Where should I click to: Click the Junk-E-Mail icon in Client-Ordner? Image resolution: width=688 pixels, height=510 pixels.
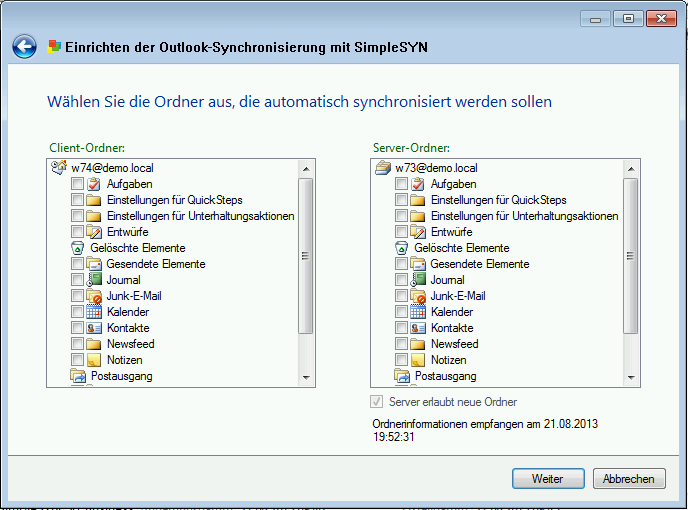pyautogui.click(x=94, y=296)
